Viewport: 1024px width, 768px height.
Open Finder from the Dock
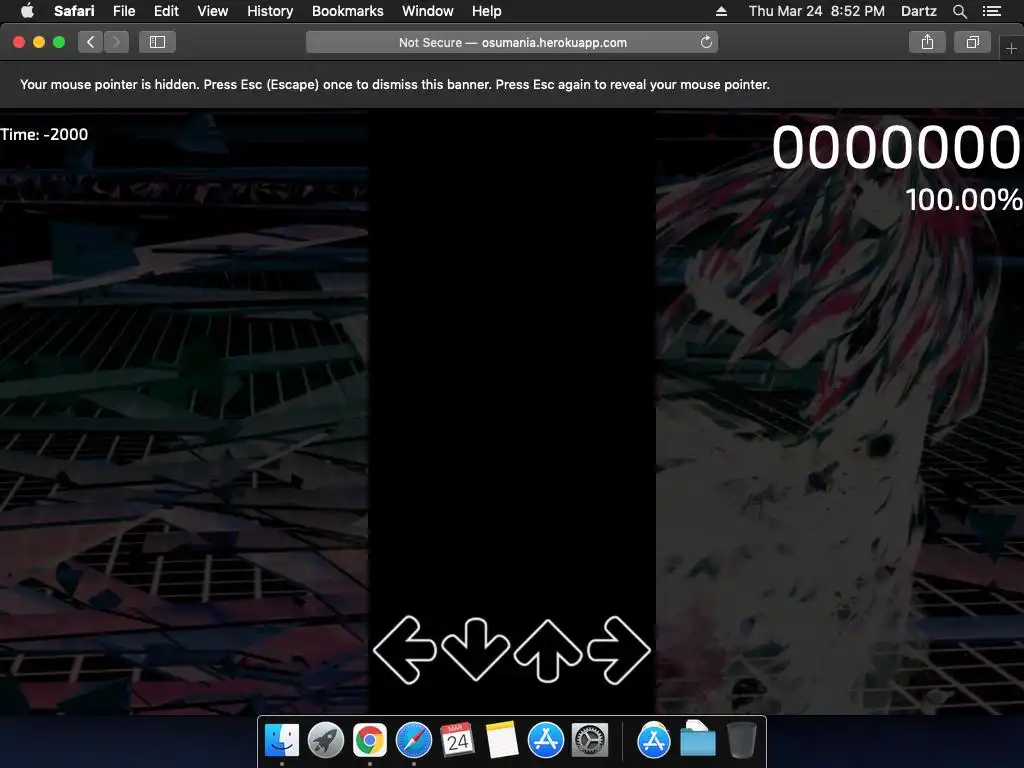pyautogui.click(x=282, y=740)
